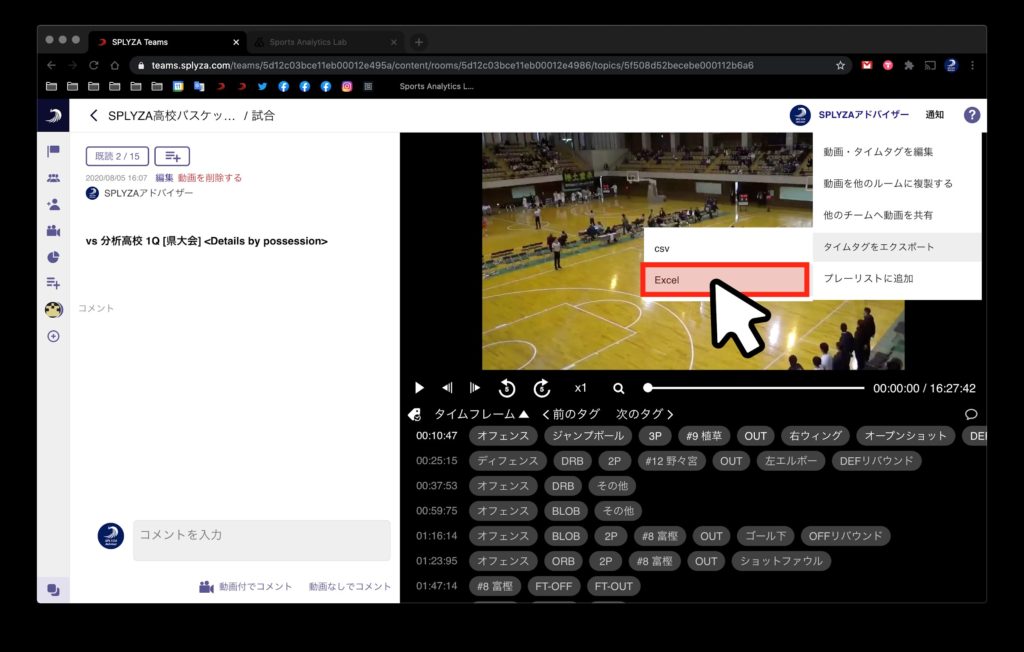This screenshot has height=652, width=1024.
Task: Step forward one frame
Action: [475, 388]
